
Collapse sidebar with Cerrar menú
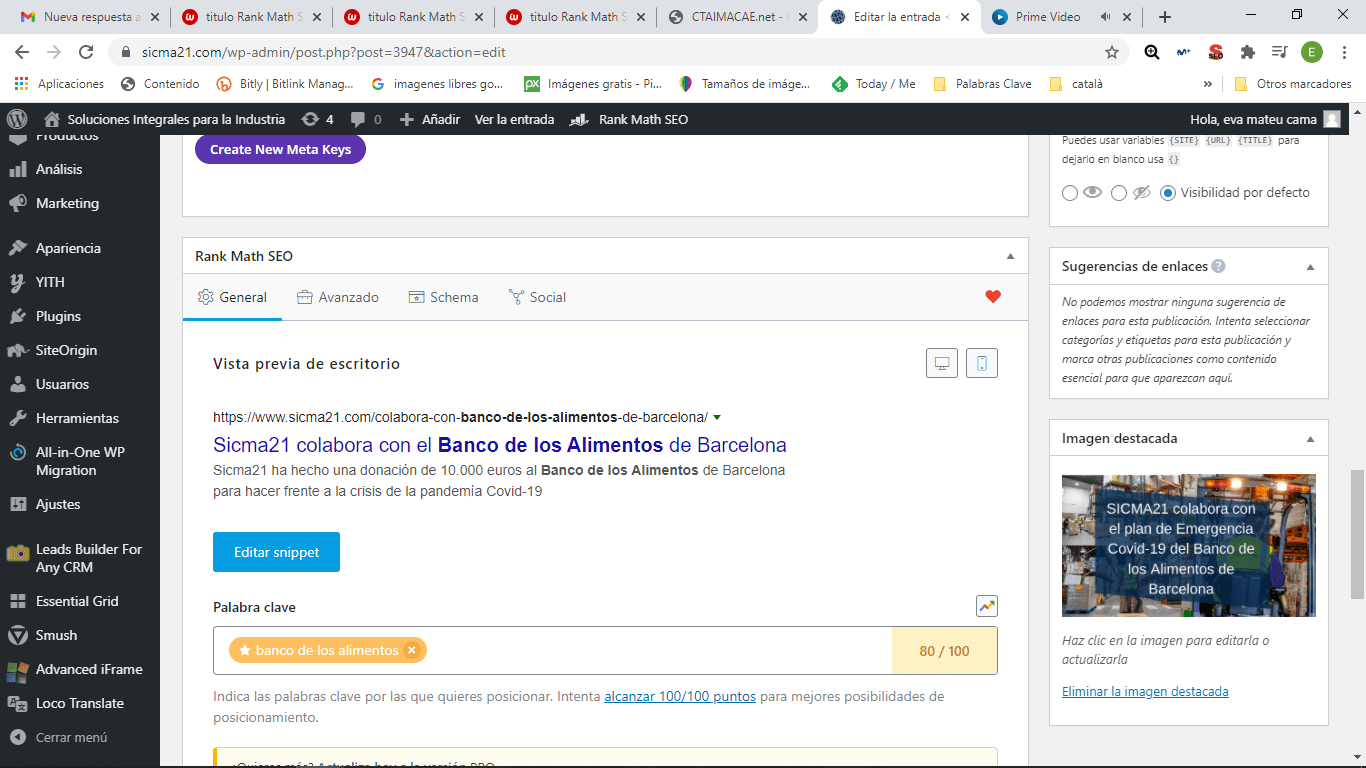71,737
